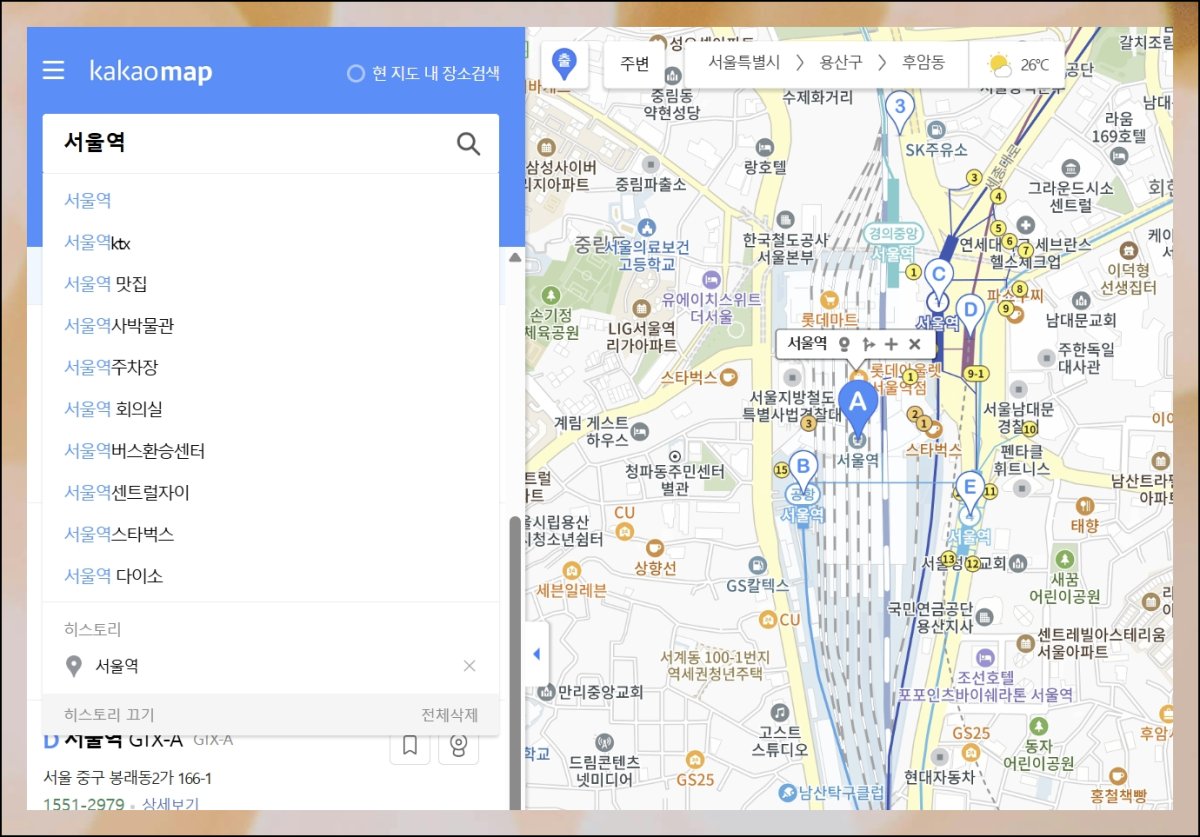Click the orange 스타벅스 label left of marker A

pos(689,378)
